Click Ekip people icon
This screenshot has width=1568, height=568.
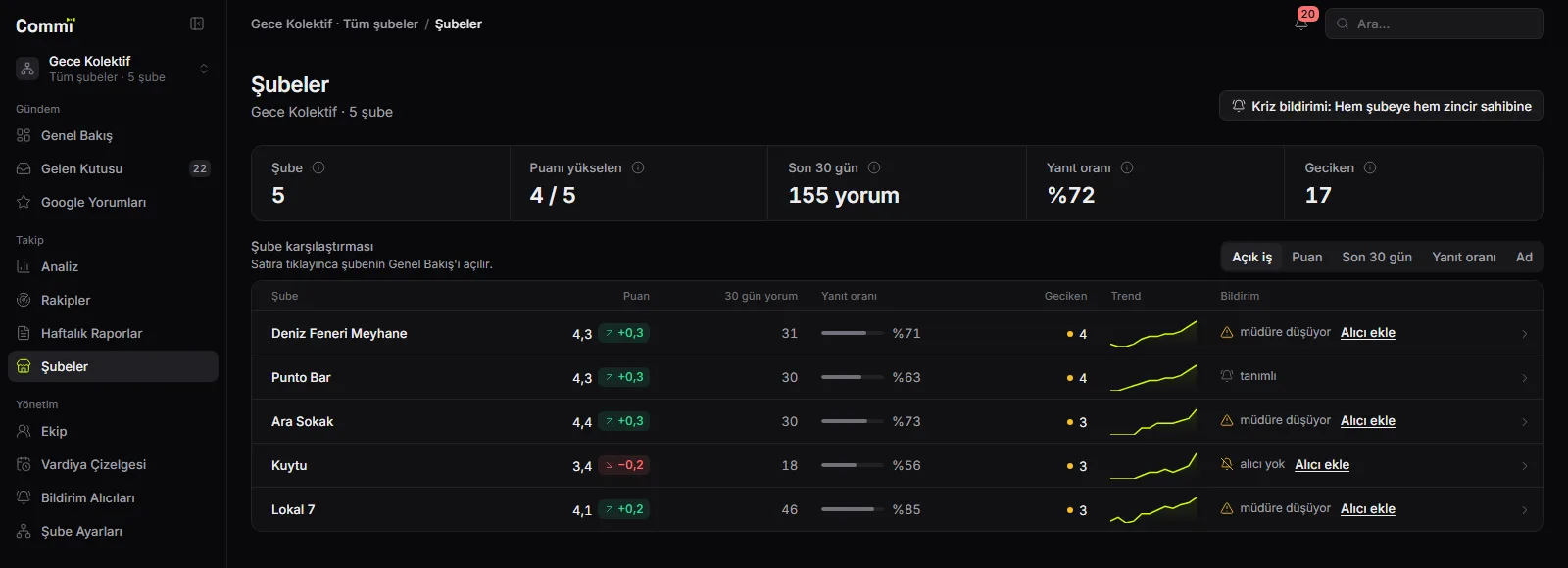point(24,431)
